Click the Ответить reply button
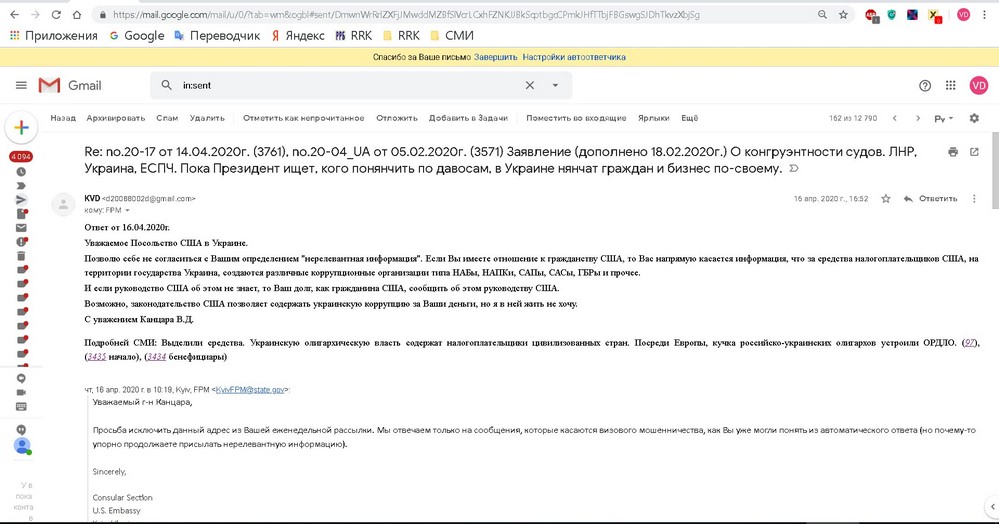This screenshot has height=524, width=999. point(938,199)
